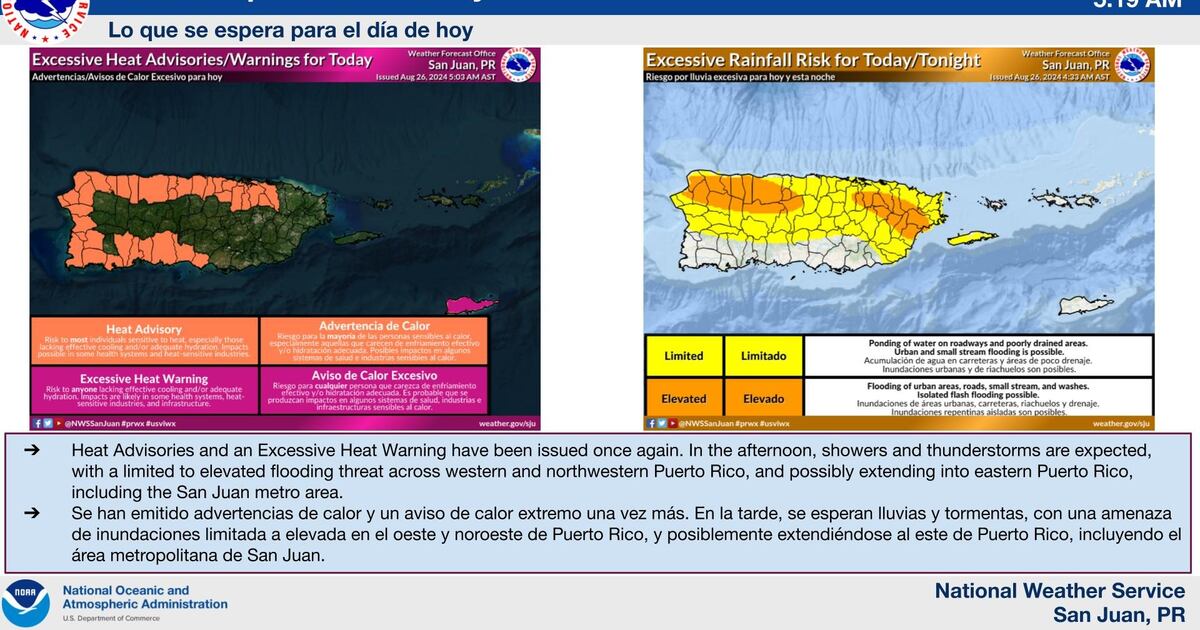Image resolution: width=1200 pixels, height=630 pixels.
Task: Open weather.gov/sju link on the heat graphic
Action: coord(508,423)
